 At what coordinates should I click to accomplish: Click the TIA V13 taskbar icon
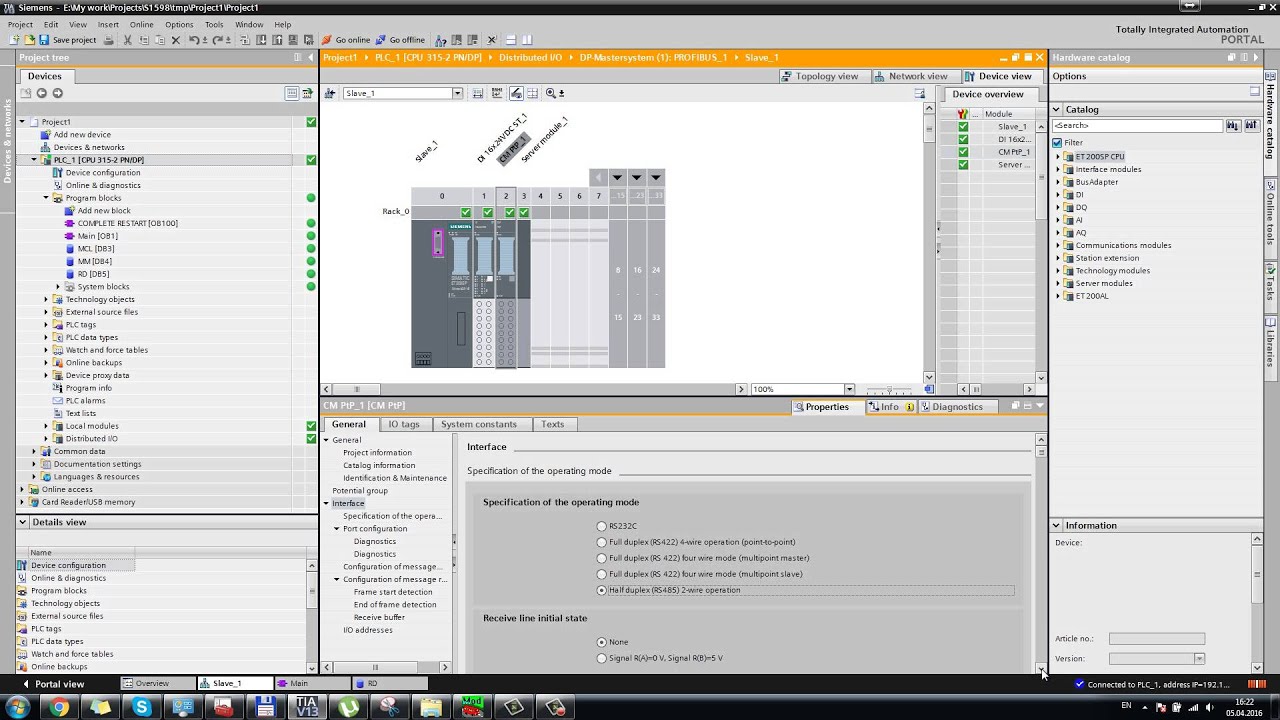[306, 707]
